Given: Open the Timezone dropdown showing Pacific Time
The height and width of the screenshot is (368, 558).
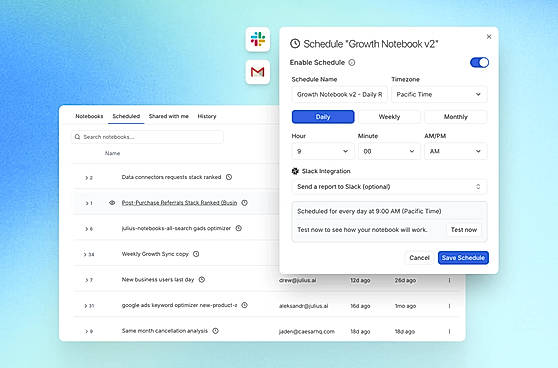Looking at the screenshot, I should pyautogui.click(x=439, y=94).
